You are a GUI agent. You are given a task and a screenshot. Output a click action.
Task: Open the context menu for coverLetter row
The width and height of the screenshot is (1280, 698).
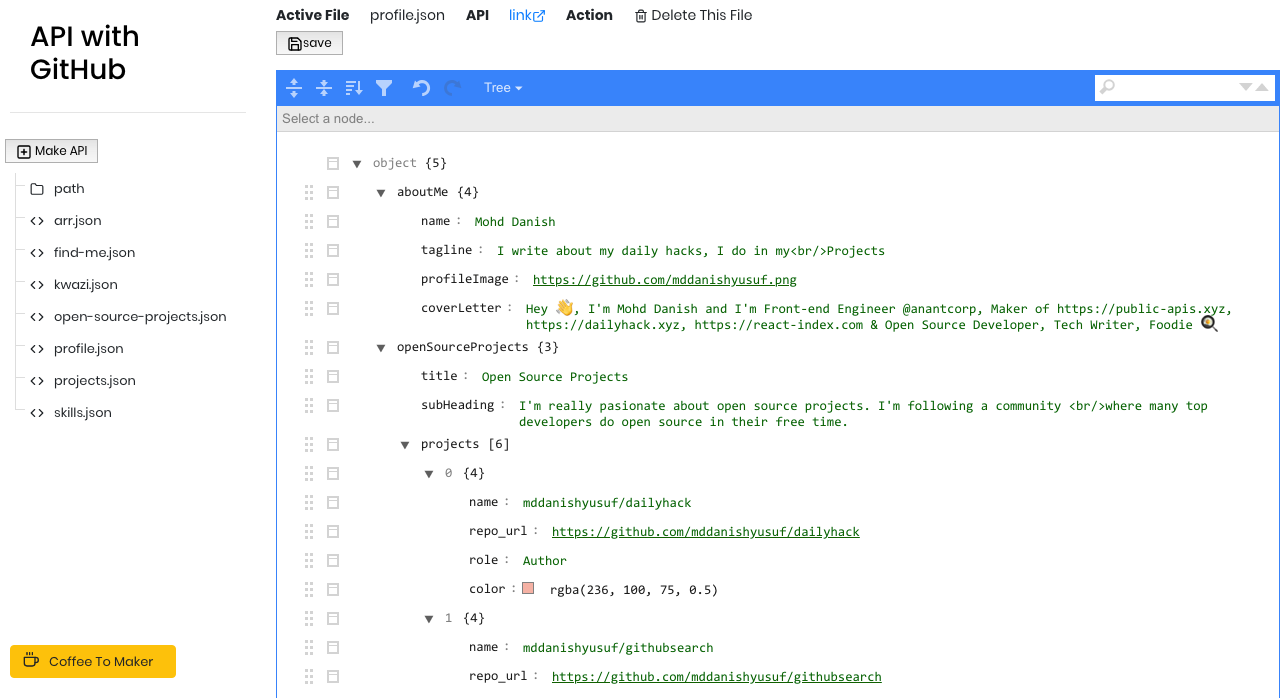pos(333,308)
